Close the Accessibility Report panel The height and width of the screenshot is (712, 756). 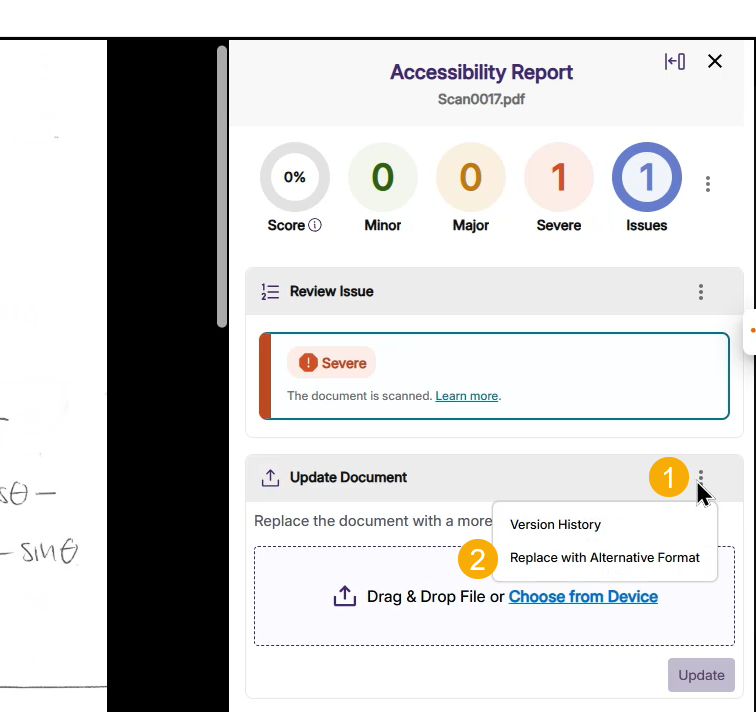point(715,62)
